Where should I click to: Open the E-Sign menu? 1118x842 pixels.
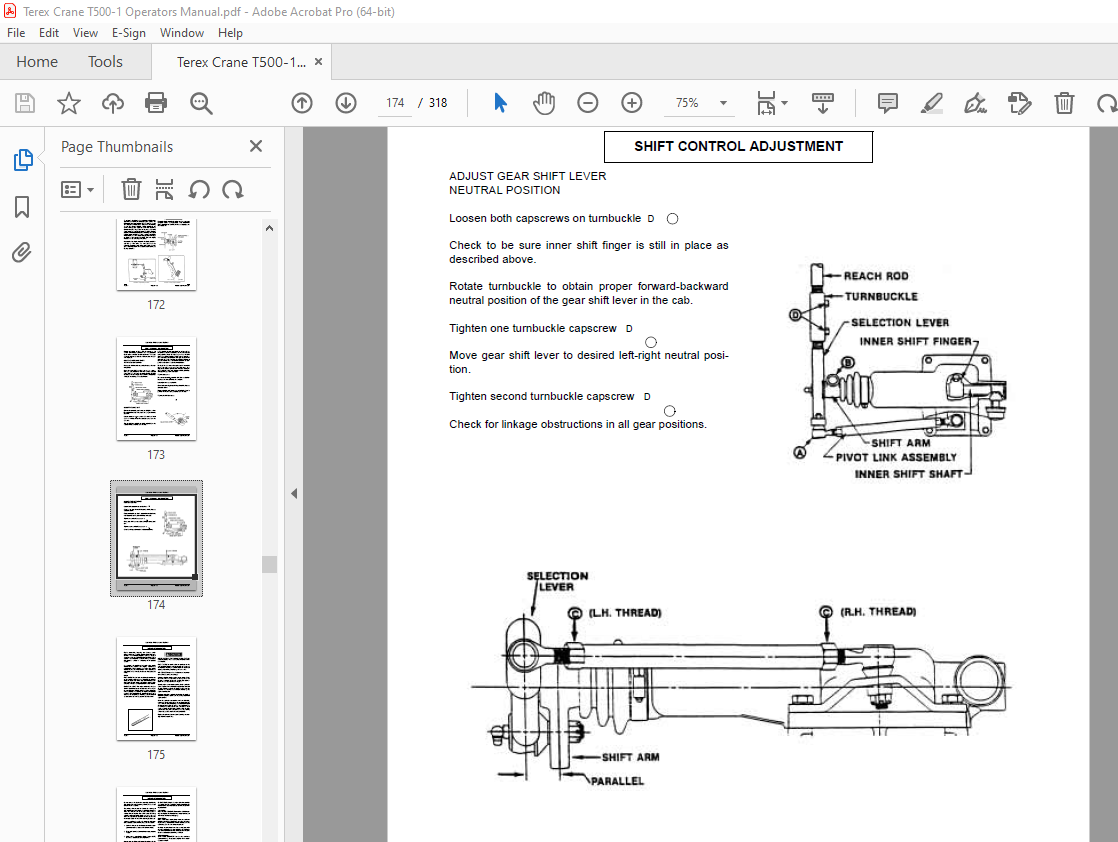pos(128,33)
